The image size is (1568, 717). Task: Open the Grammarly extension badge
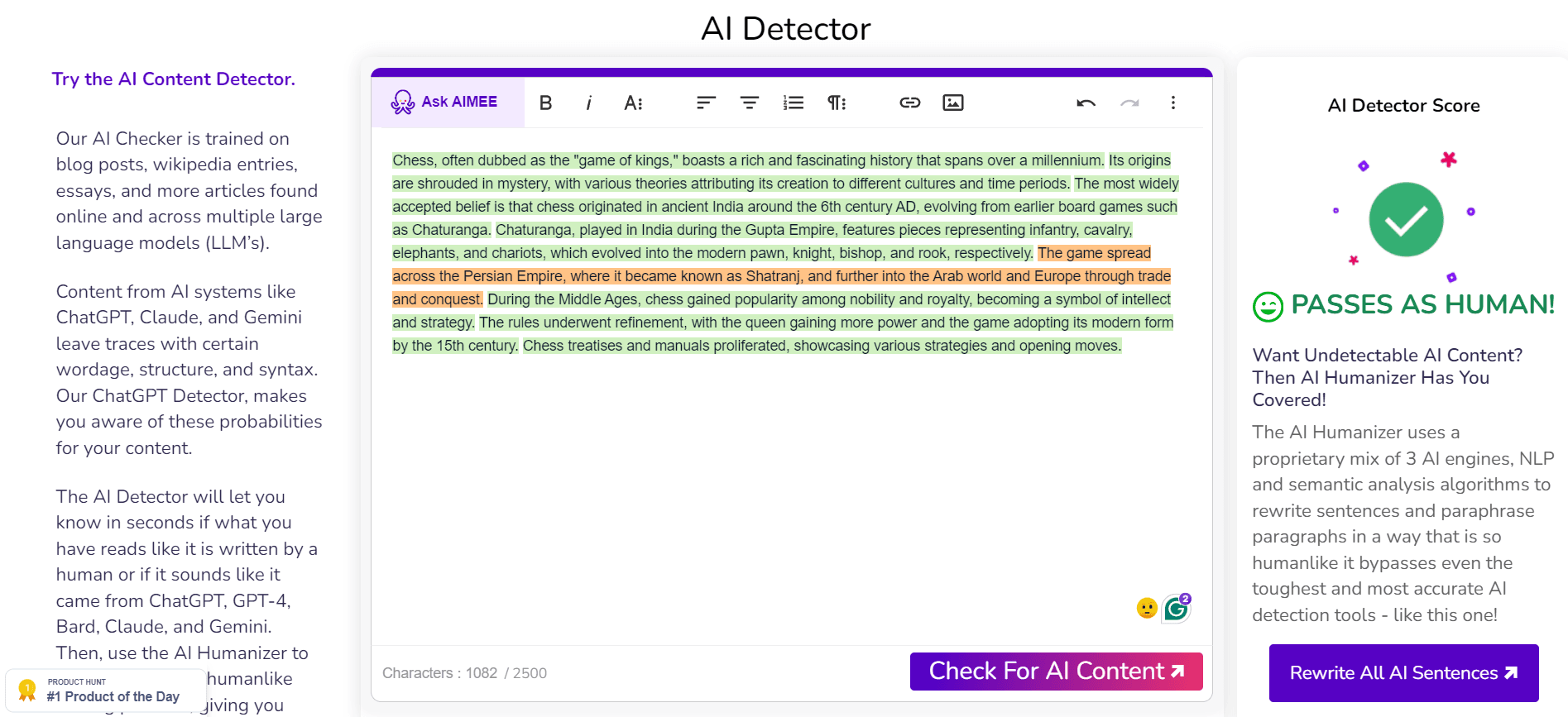[x=1176, y=609]
